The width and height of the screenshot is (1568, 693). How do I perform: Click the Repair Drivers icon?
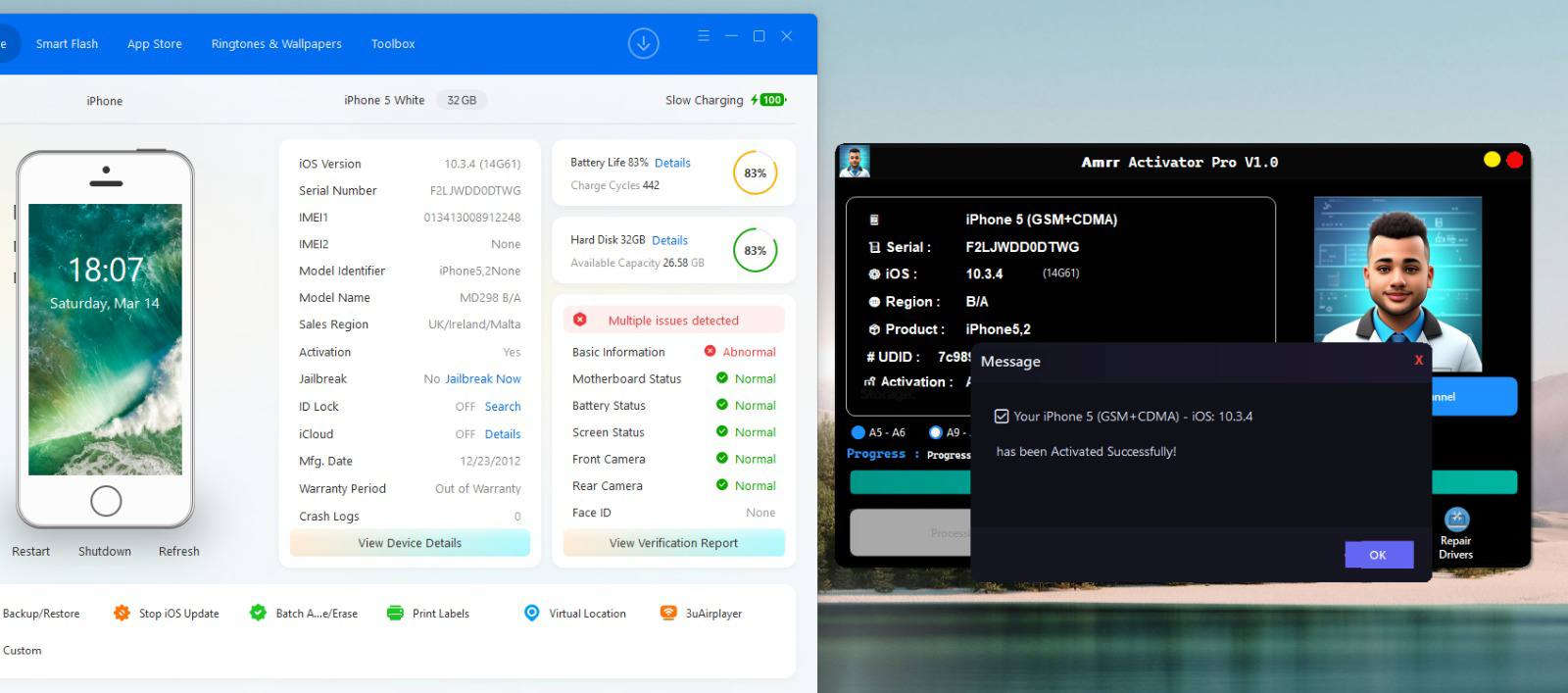click(x=1456, y=520)
